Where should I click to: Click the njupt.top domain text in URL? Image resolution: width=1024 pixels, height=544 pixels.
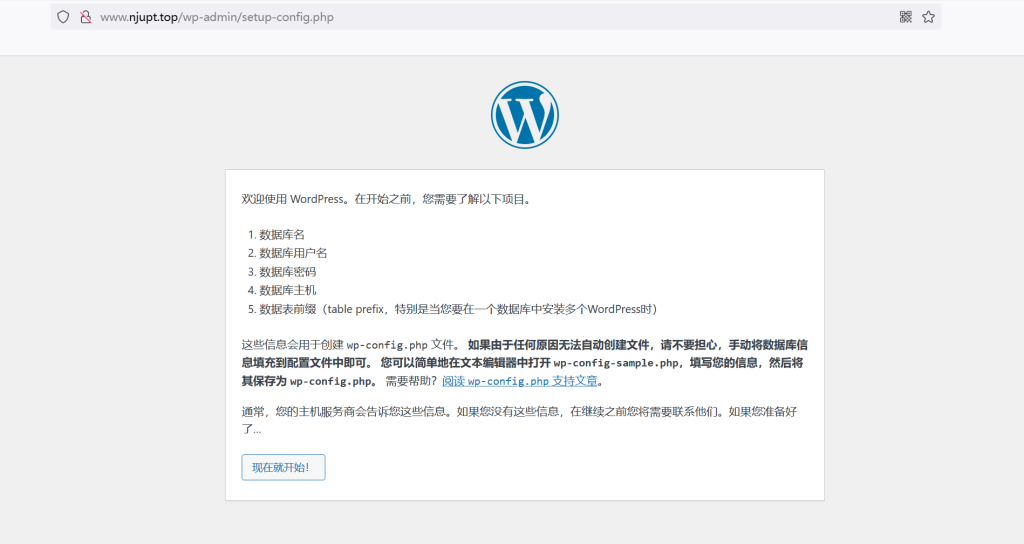[156, 17]
